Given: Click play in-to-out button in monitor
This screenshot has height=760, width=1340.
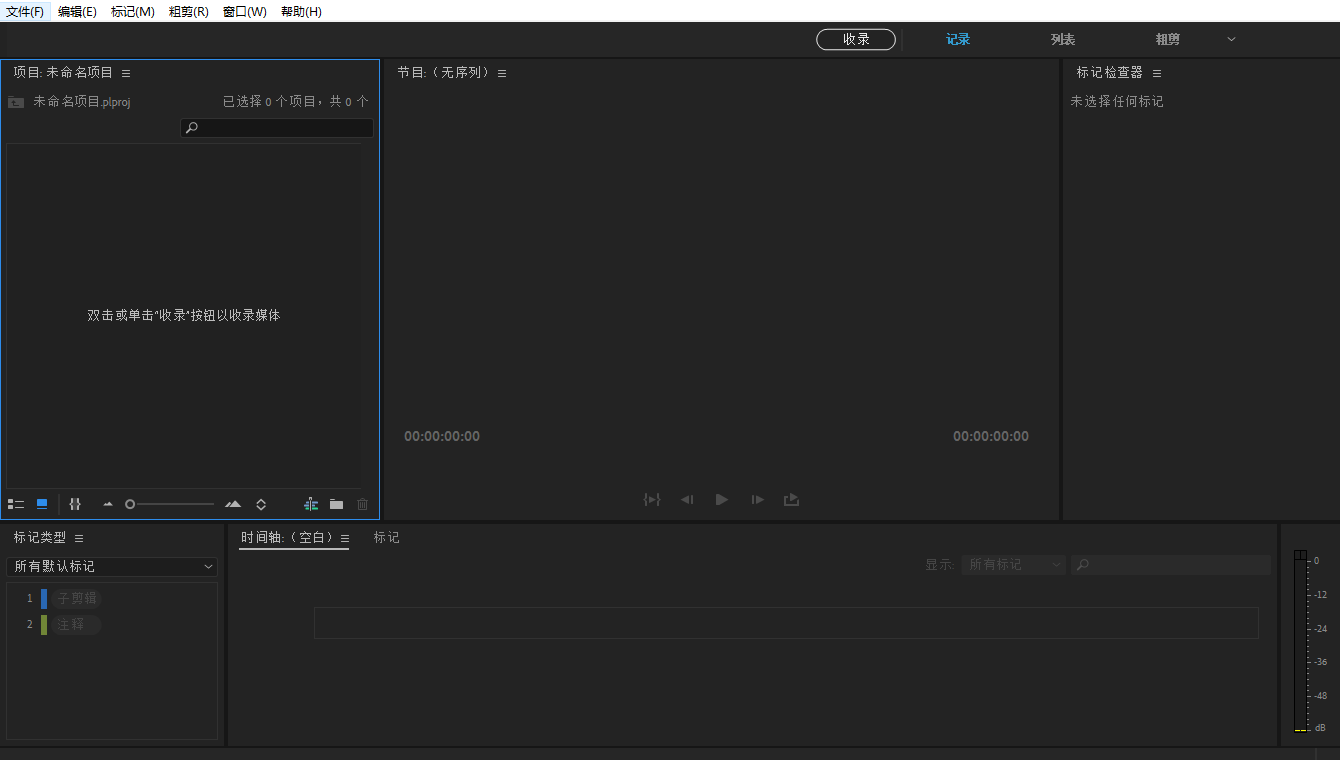Looking at the screenshot, I should coord(652,499).
